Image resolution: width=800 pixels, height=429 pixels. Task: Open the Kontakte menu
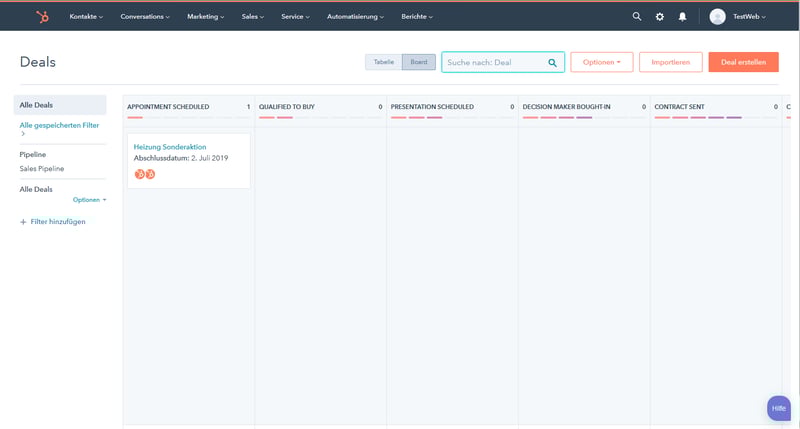[86, 17]
